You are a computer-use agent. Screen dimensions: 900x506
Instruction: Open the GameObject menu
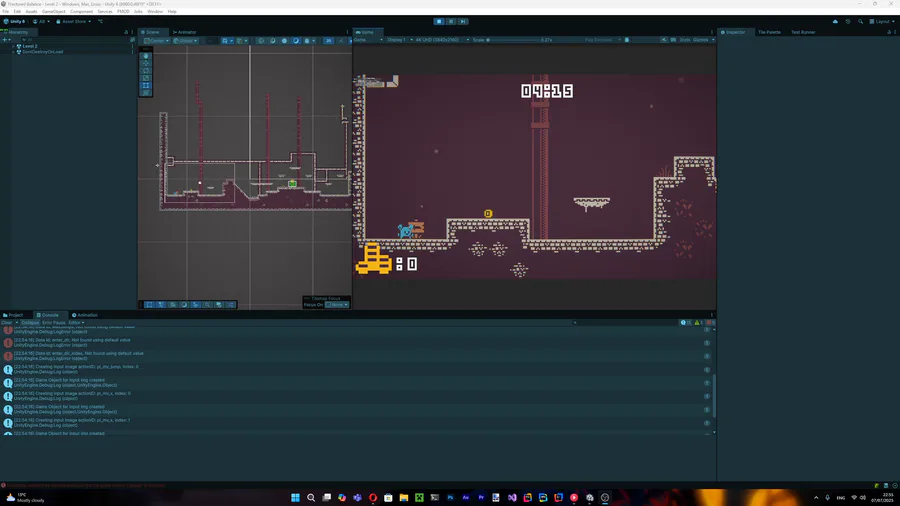click(x=53, y=11)
